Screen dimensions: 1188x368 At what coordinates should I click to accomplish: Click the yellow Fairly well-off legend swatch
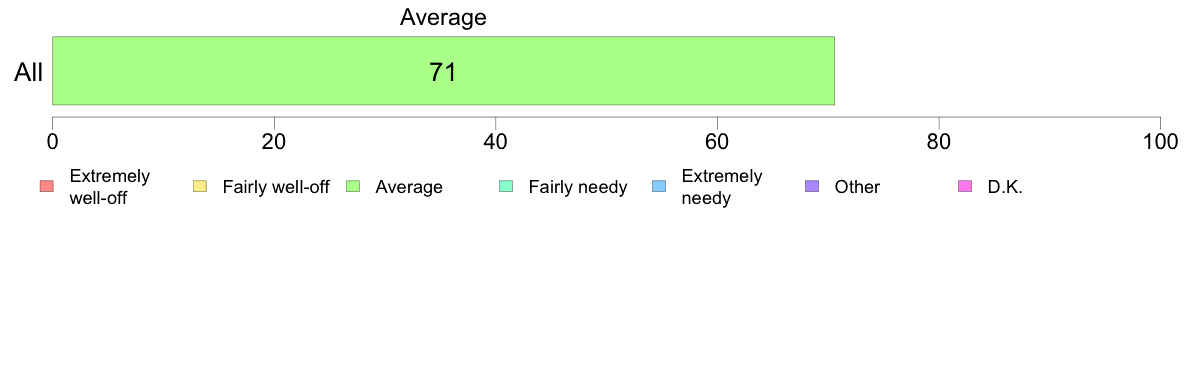click(199, 187)
